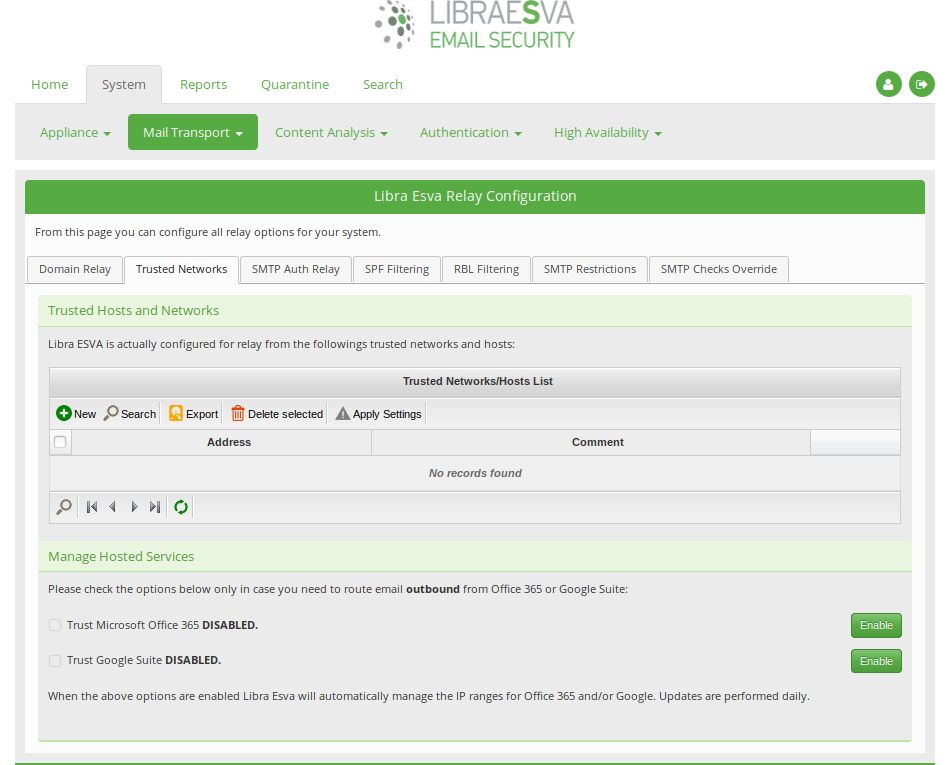Viewport: 950px width, 765px height.
Task: Click the New icon to add a trusted network
Action: coord(68,413)
